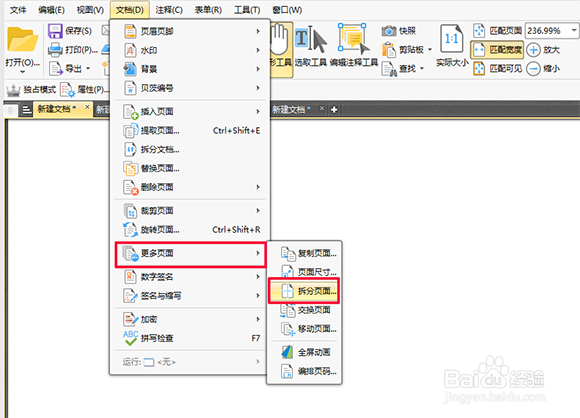Viewport: 580px width, 418px height.
Task: Close the rightmost New Document tab
Action: click(x=322, y=108)
